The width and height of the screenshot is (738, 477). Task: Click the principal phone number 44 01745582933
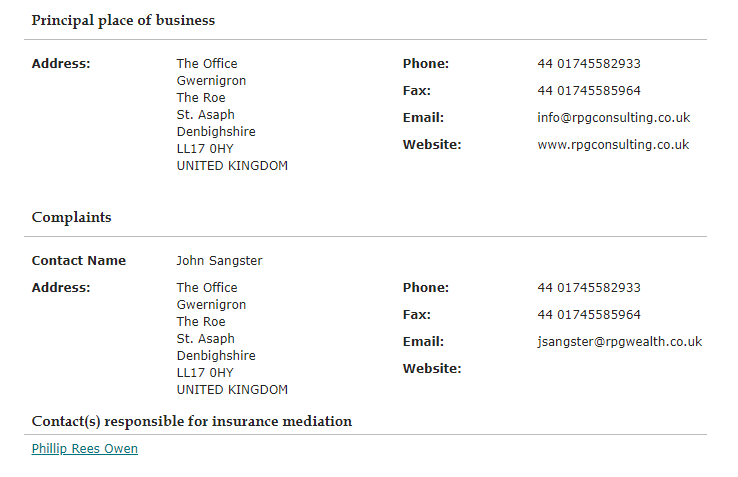pyautogui.click(x=589, y=64)
